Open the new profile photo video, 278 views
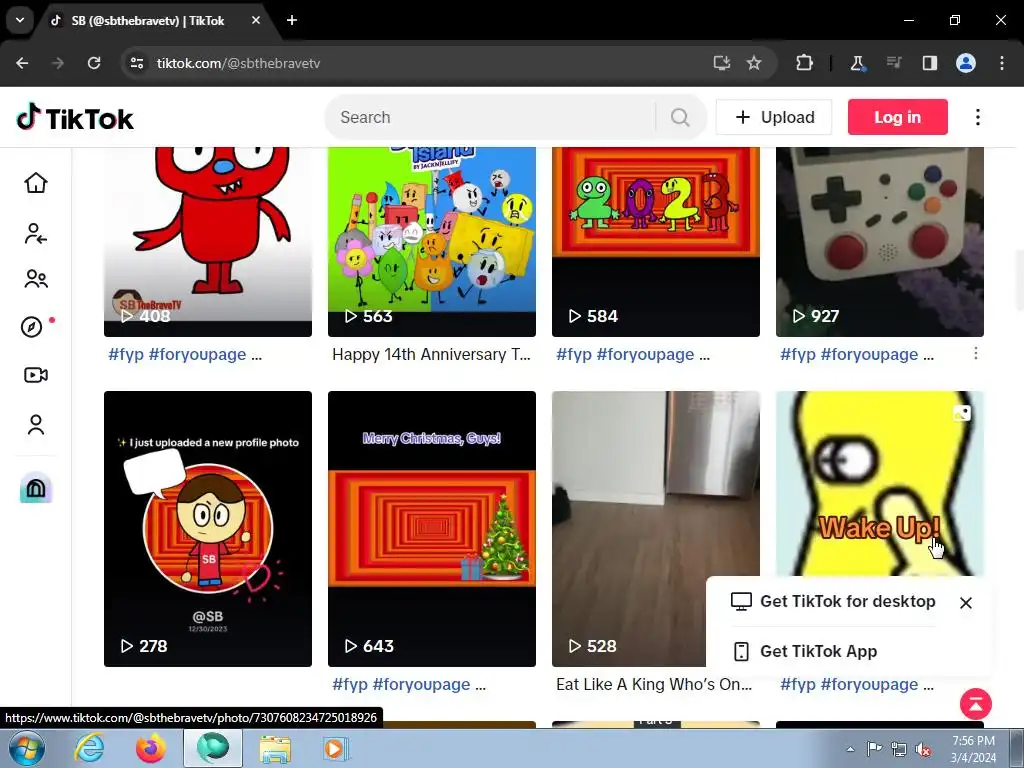1024x768 pixels. (x=208, y=529)
